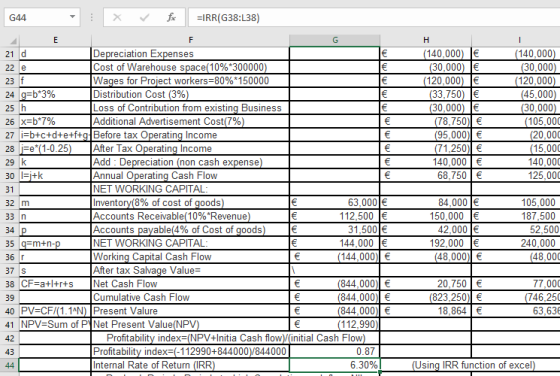Image resolution: width=560 pixels, height=376 pixels.
Task: Select column E header
Action: tap(55, 40)
